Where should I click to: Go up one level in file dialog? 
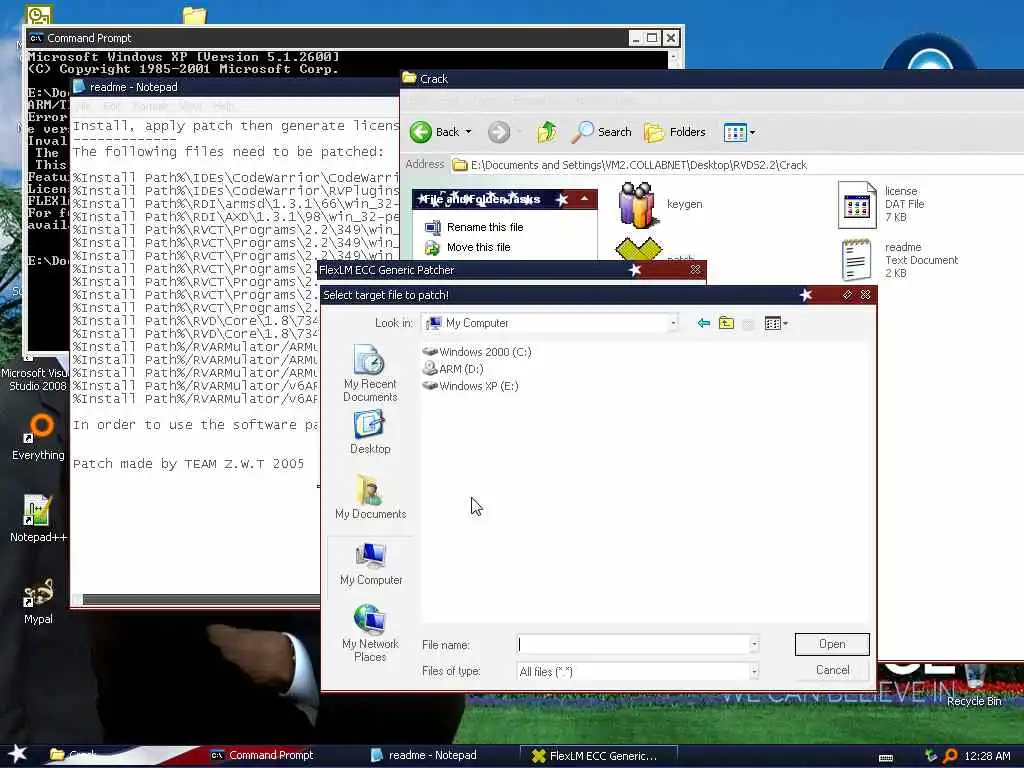(726, 323)
